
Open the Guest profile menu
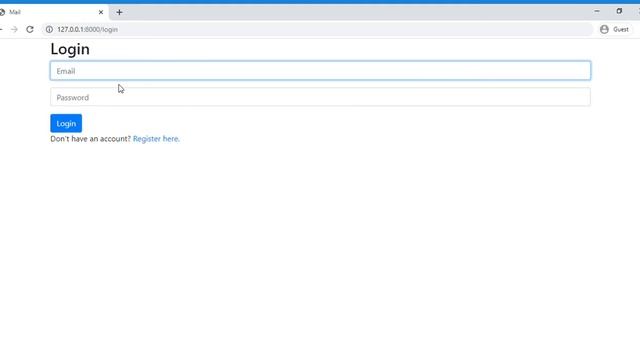point(614,29)
